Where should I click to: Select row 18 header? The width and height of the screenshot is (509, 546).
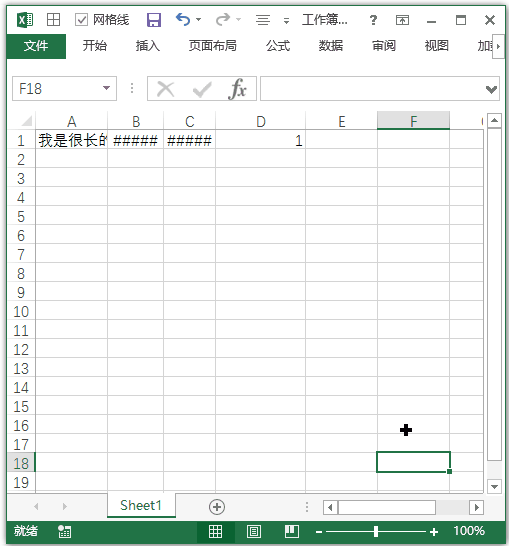pos(21,463)
